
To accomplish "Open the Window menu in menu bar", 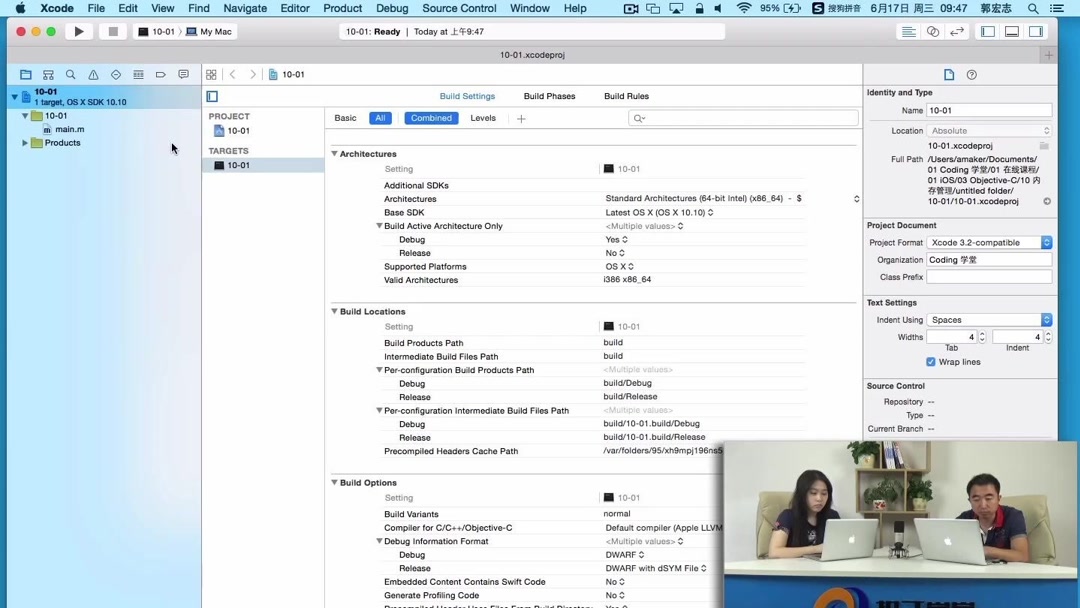I will coord(529,8).
